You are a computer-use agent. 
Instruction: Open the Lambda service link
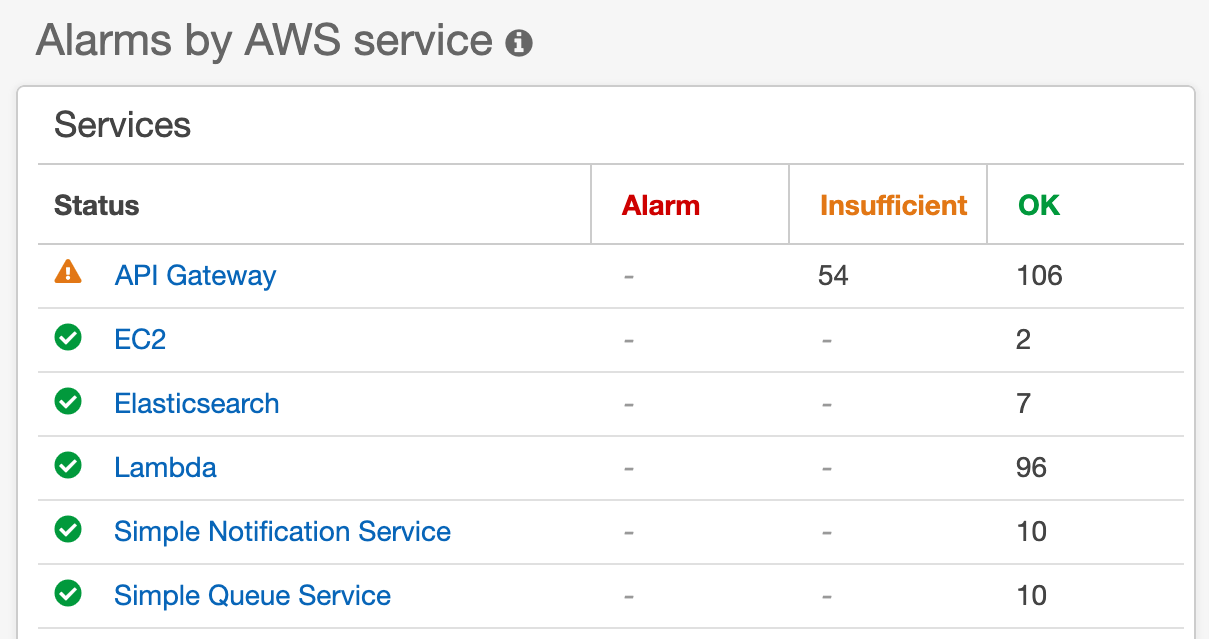(165, 468)
